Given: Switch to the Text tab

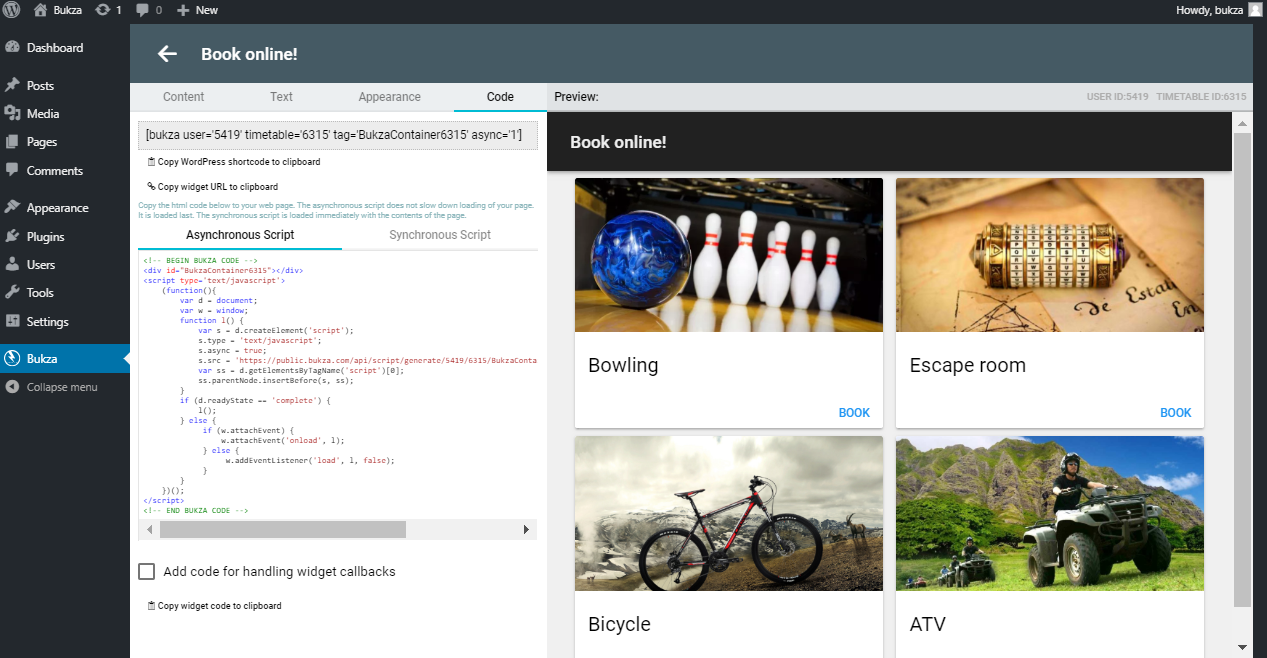Looking at the screenshot, I should (x=282, y=97).
